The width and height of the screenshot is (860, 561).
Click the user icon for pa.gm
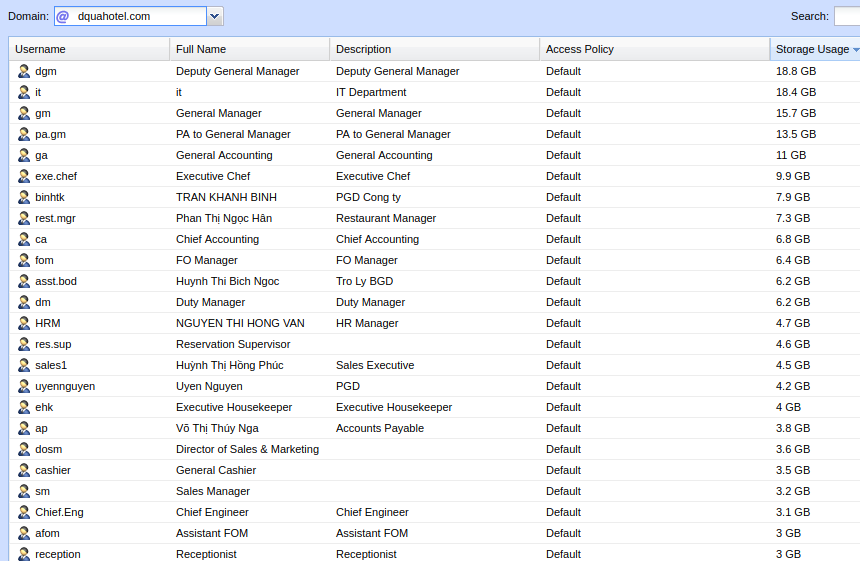click(x=24, y=134)
